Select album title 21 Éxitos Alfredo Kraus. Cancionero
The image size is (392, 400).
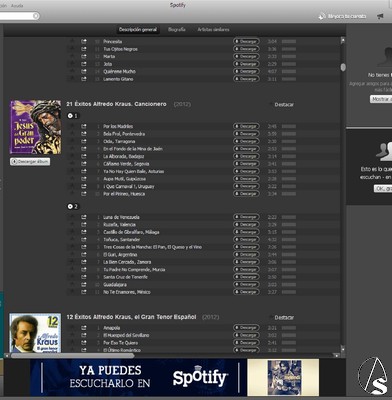(x=116, y=104)
